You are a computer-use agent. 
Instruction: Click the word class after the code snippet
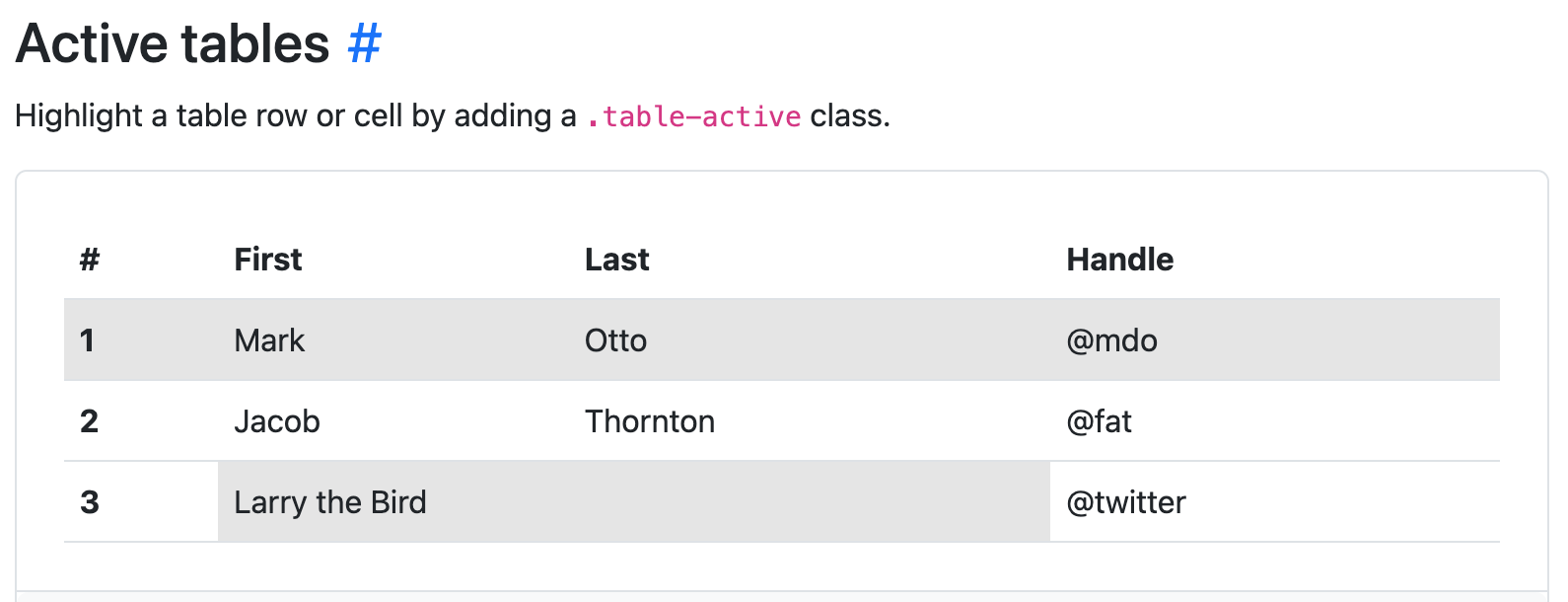[850, 116]
